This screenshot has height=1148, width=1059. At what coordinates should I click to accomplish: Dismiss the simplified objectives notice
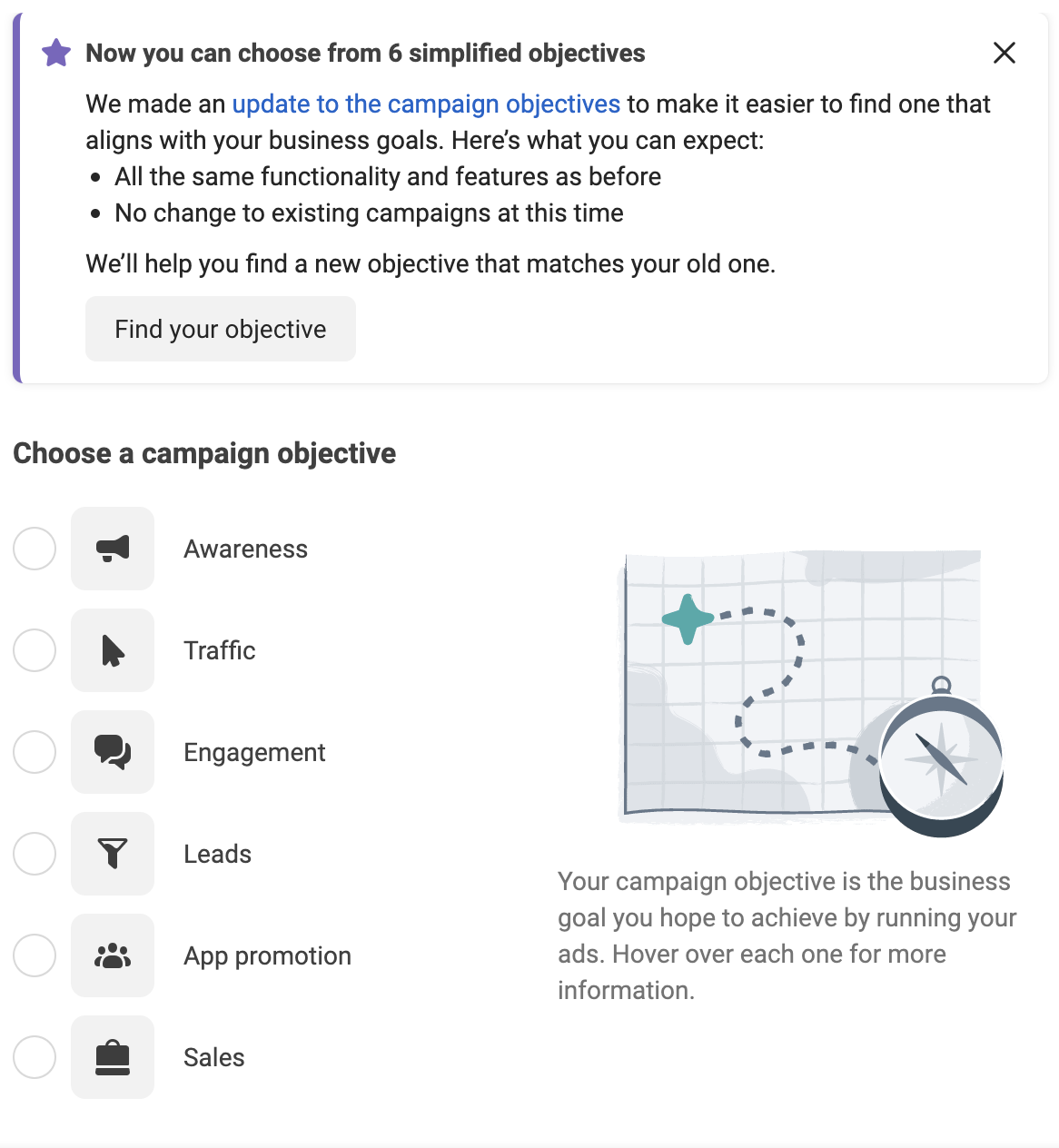pos(1005,53)
